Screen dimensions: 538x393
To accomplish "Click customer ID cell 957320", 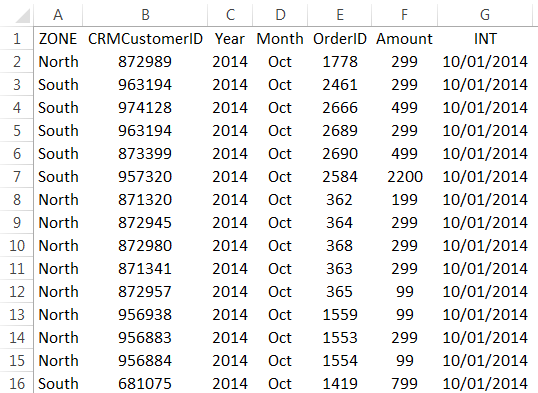I will coord(145,177).
